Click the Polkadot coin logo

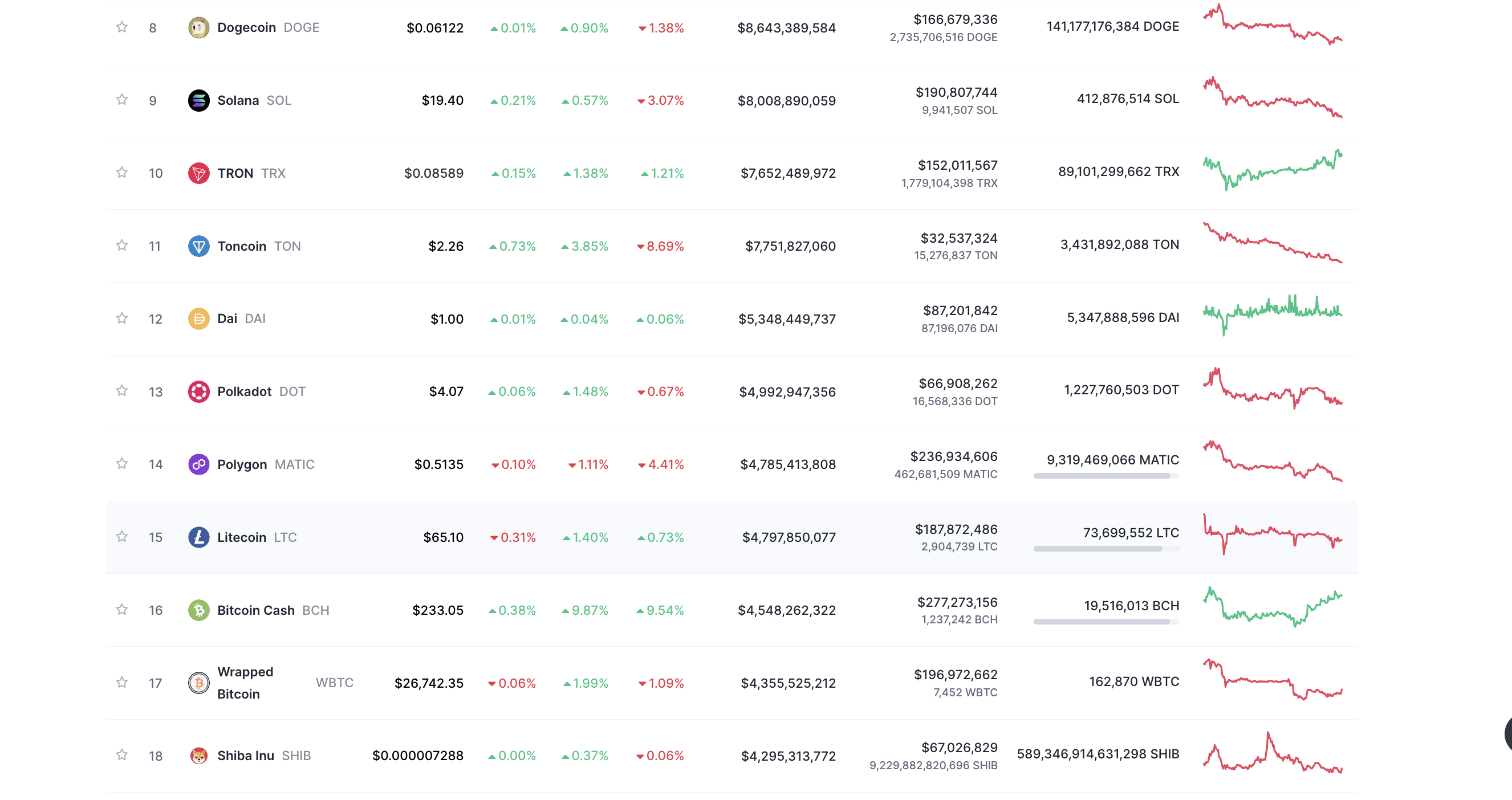(198, 391)
